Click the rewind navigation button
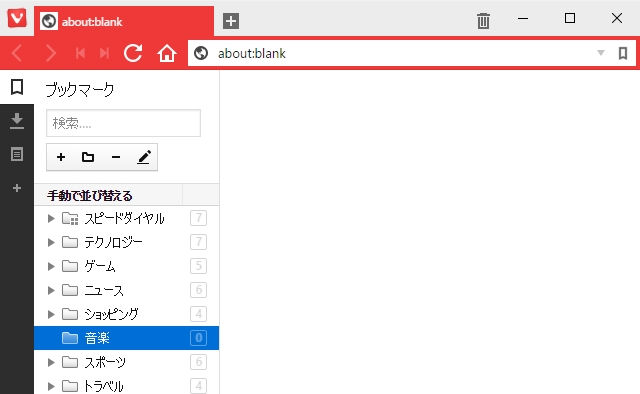 80,53
